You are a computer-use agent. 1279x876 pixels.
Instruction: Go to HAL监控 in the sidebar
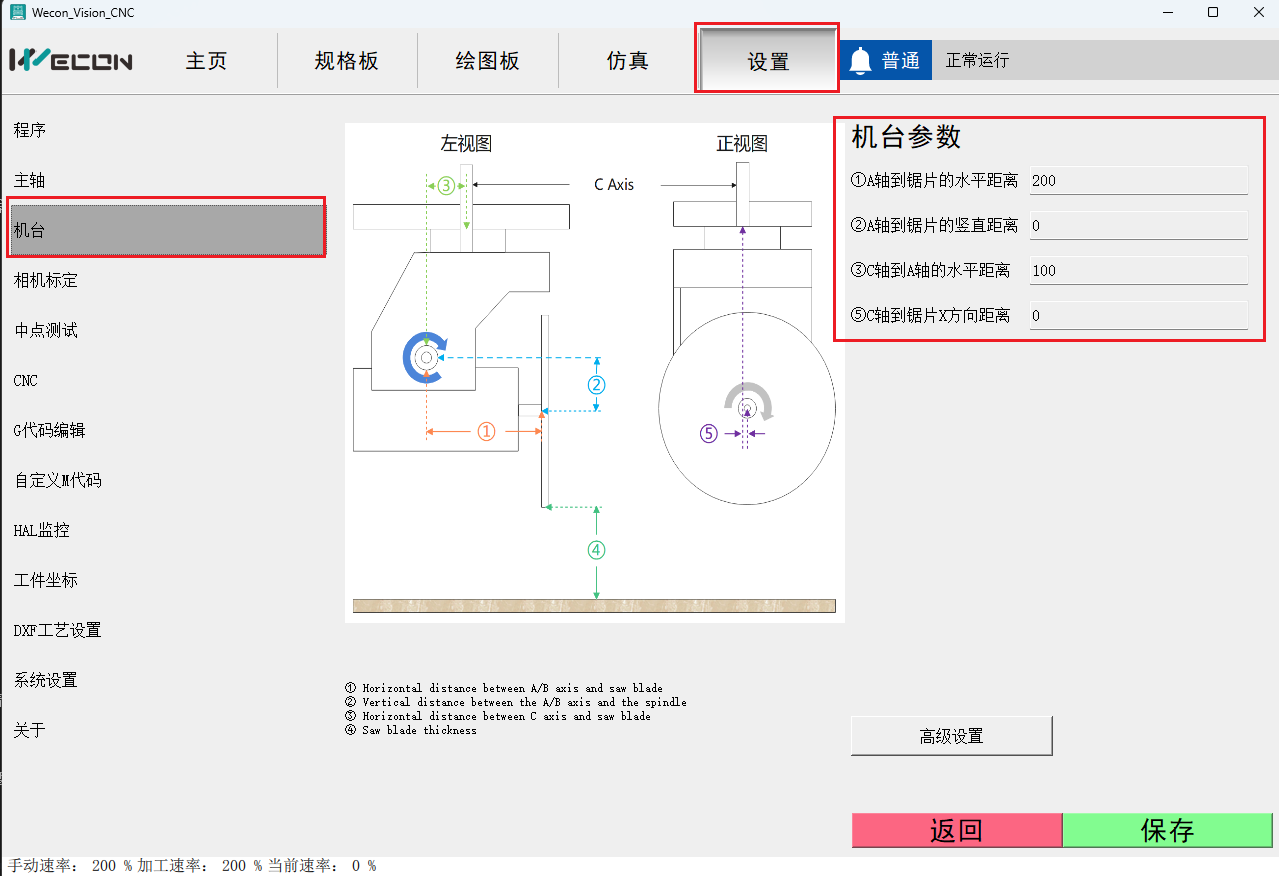[x=42, y=530]
